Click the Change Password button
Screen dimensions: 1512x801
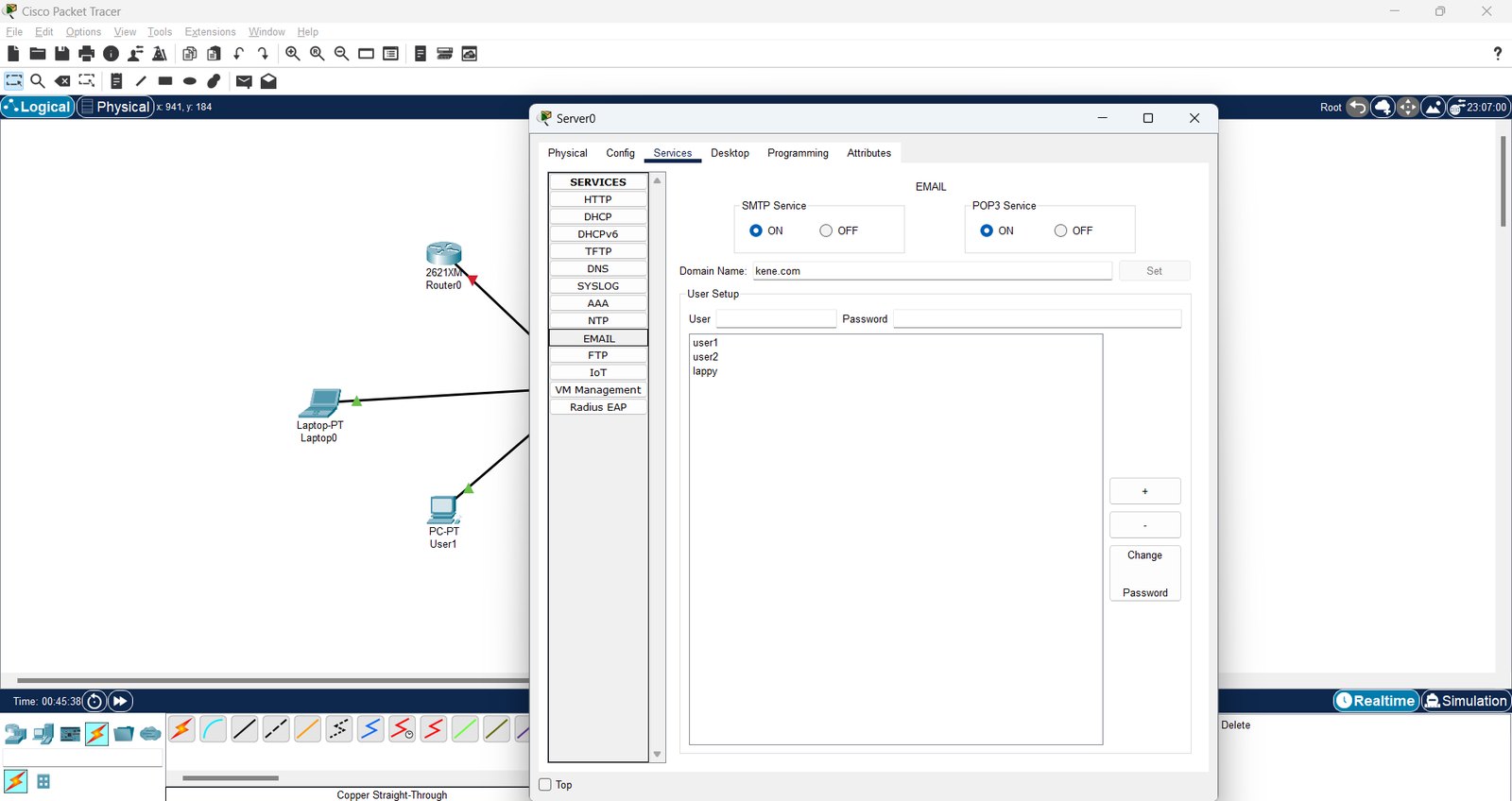coord(1144,574)
